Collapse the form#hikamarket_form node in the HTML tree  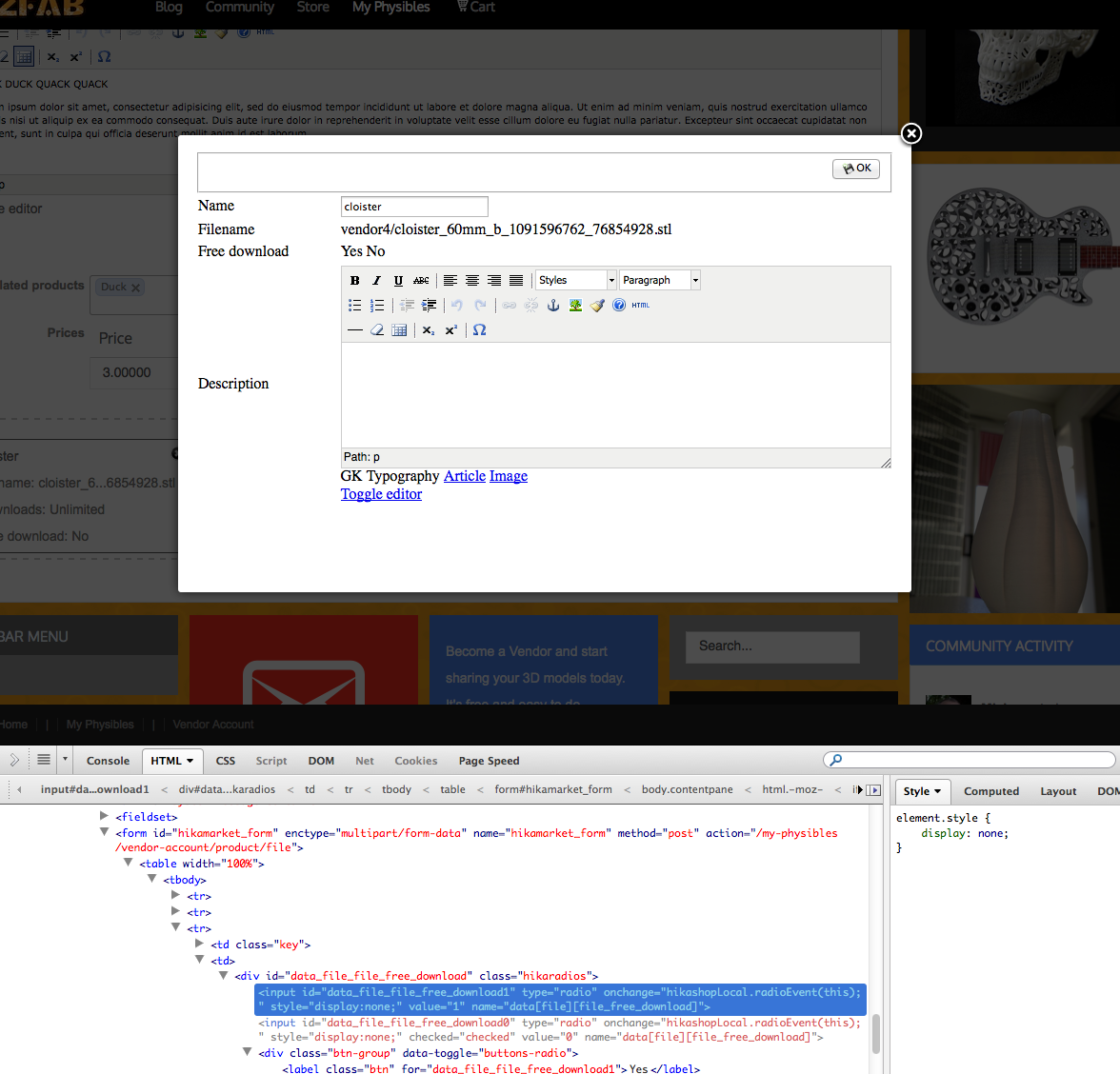click(105, 832)
